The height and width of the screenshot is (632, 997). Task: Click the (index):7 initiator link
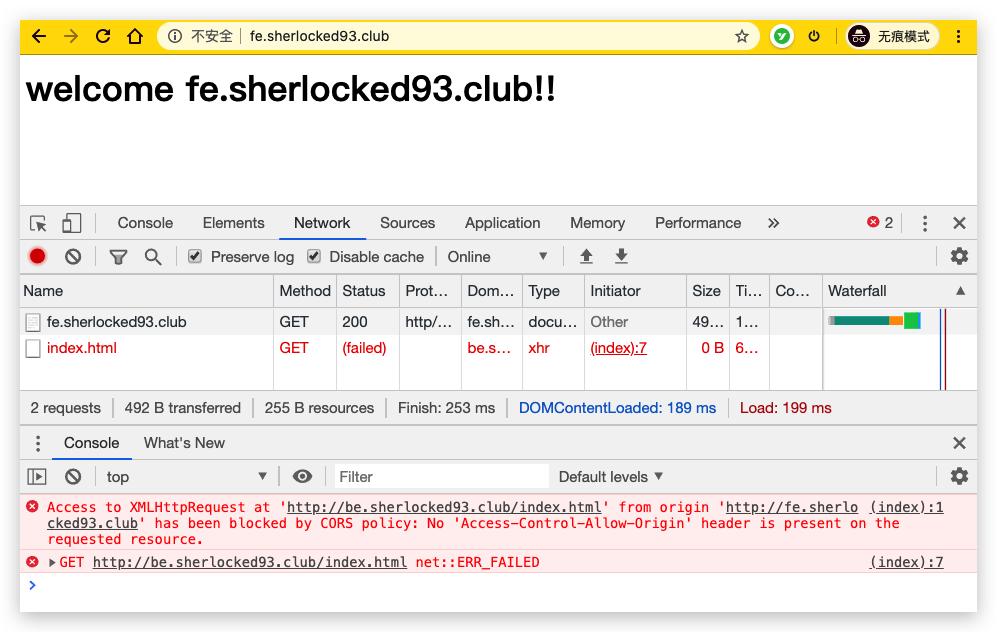click(x=618, y=348)
